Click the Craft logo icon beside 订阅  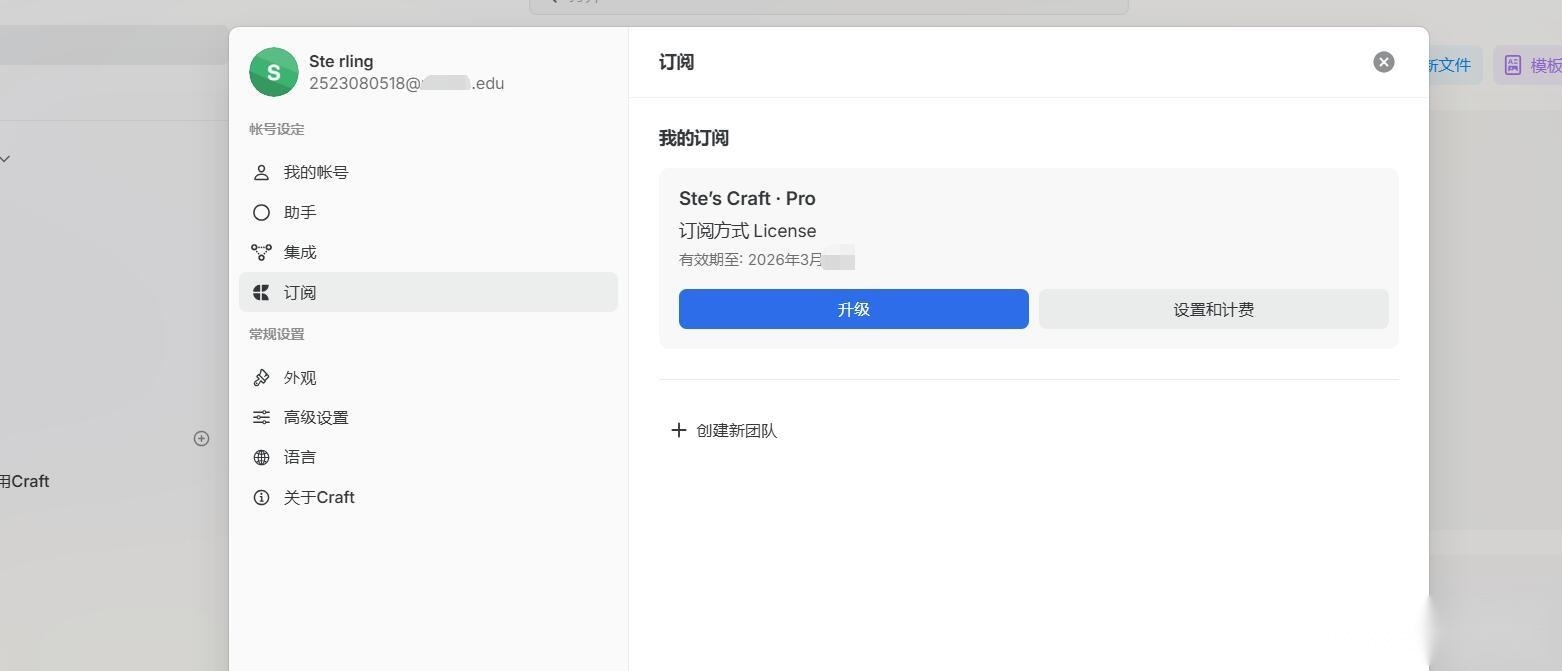(261, 292)
